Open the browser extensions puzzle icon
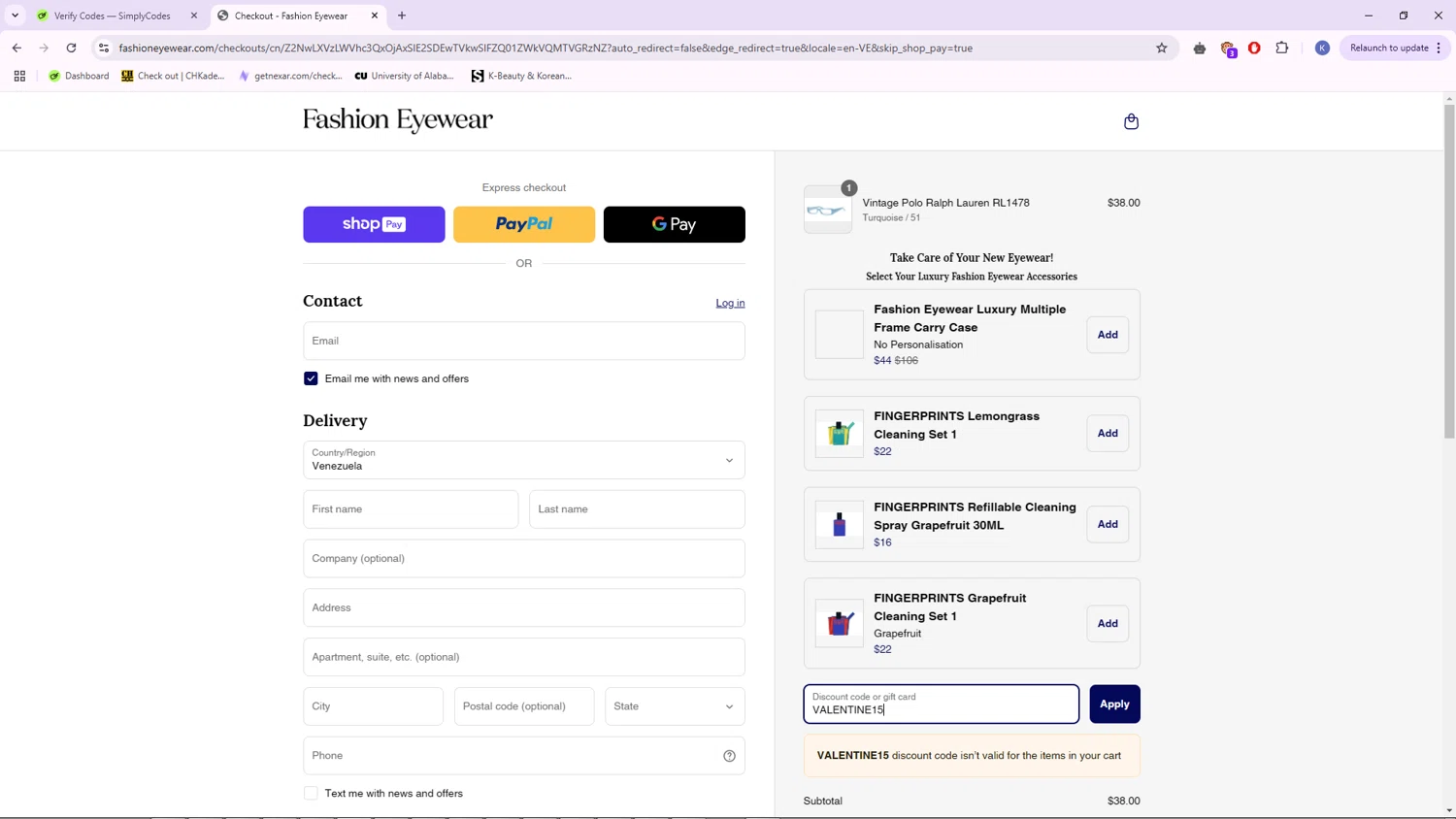 tap(1281, 48)
